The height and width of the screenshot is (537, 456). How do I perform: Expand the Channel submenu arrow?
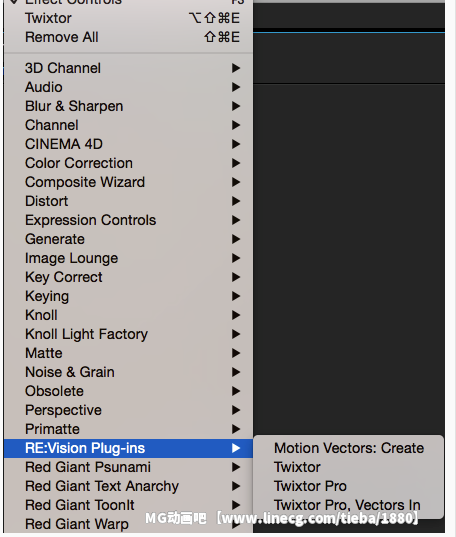(236, 125)
